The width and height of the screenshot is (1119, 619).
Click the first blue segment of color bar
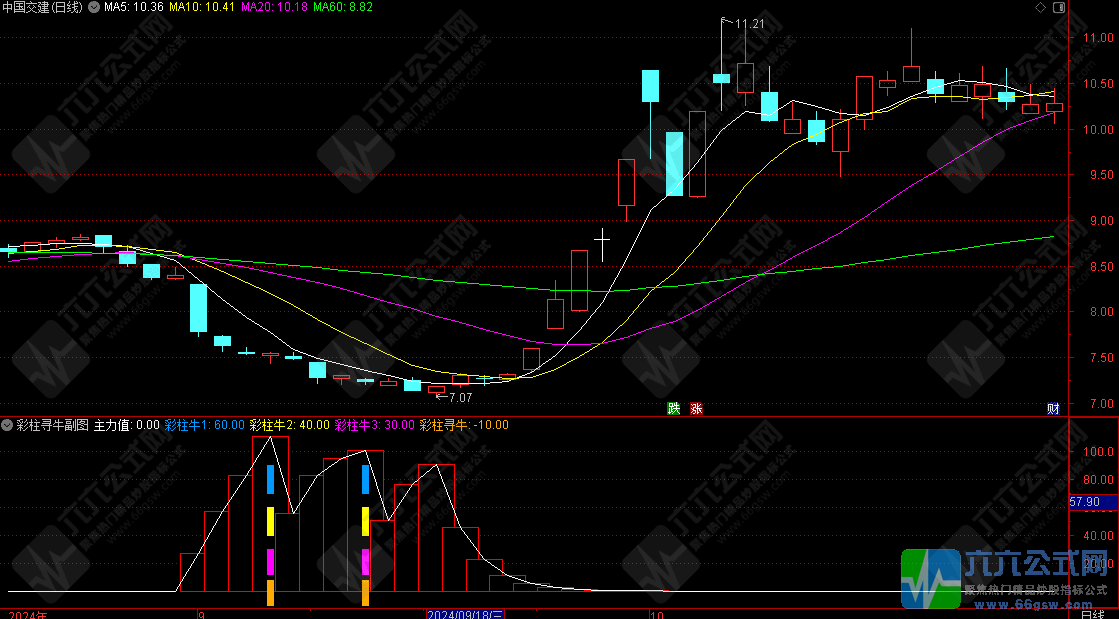click(270, 479)
